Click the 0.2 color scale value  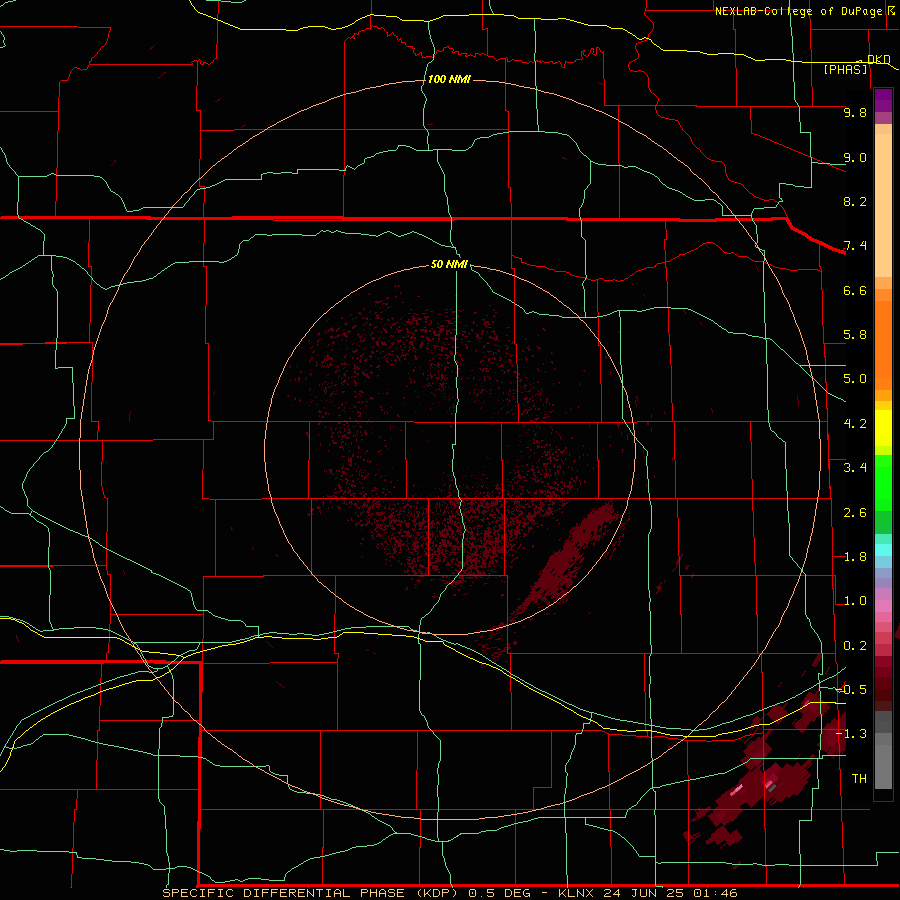pos(855,646)
